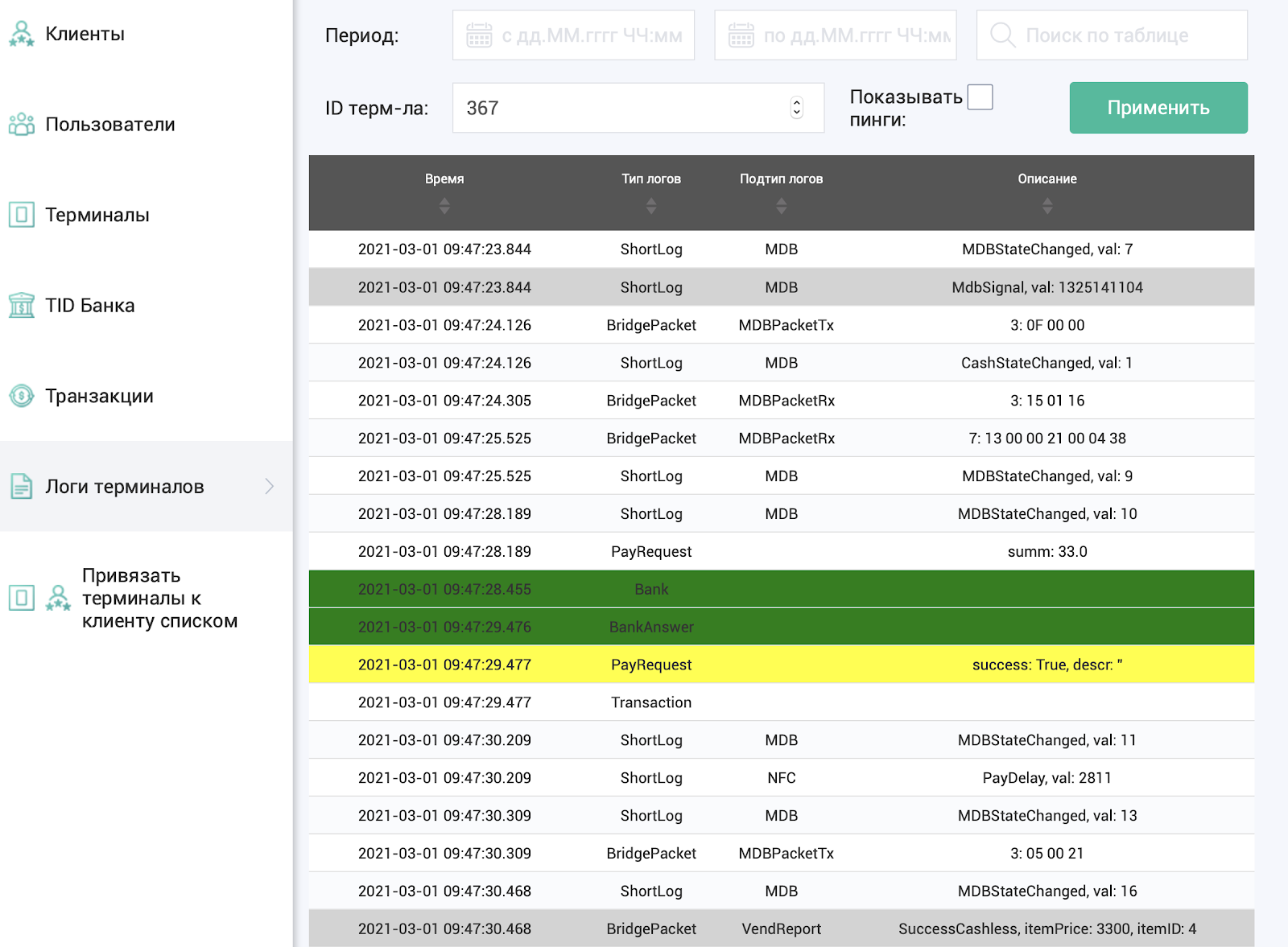Click the 'MdbSignal, val: 1325141104' cell
The width and height of the screenshot is (1288, 947).
click(1047, 287)
